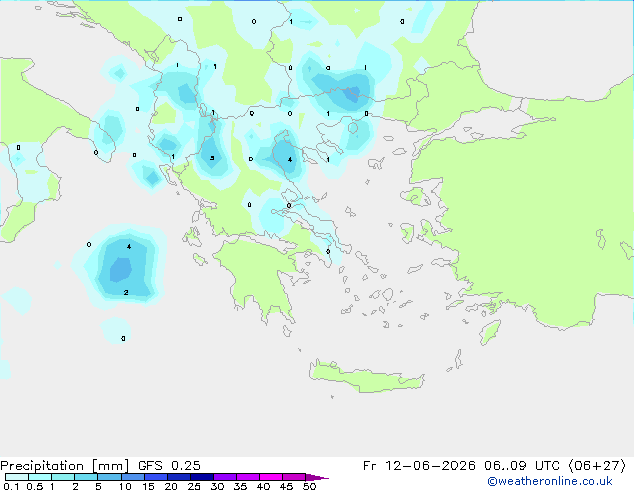The height and width of the screenshot is (490, 634).
Task: Pick the 10–15 mm legend color box
Action: [132, 477]
